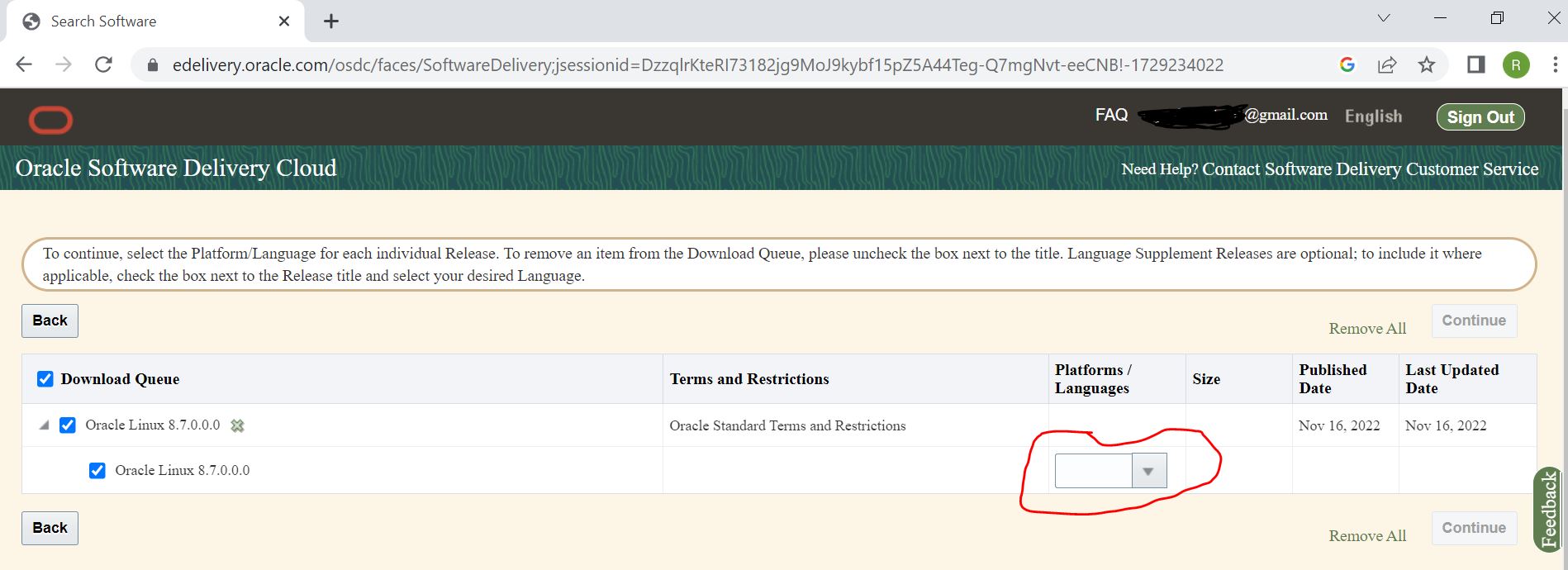Click the browser forward arrow

pyautogui.click(x=64, y=64)
